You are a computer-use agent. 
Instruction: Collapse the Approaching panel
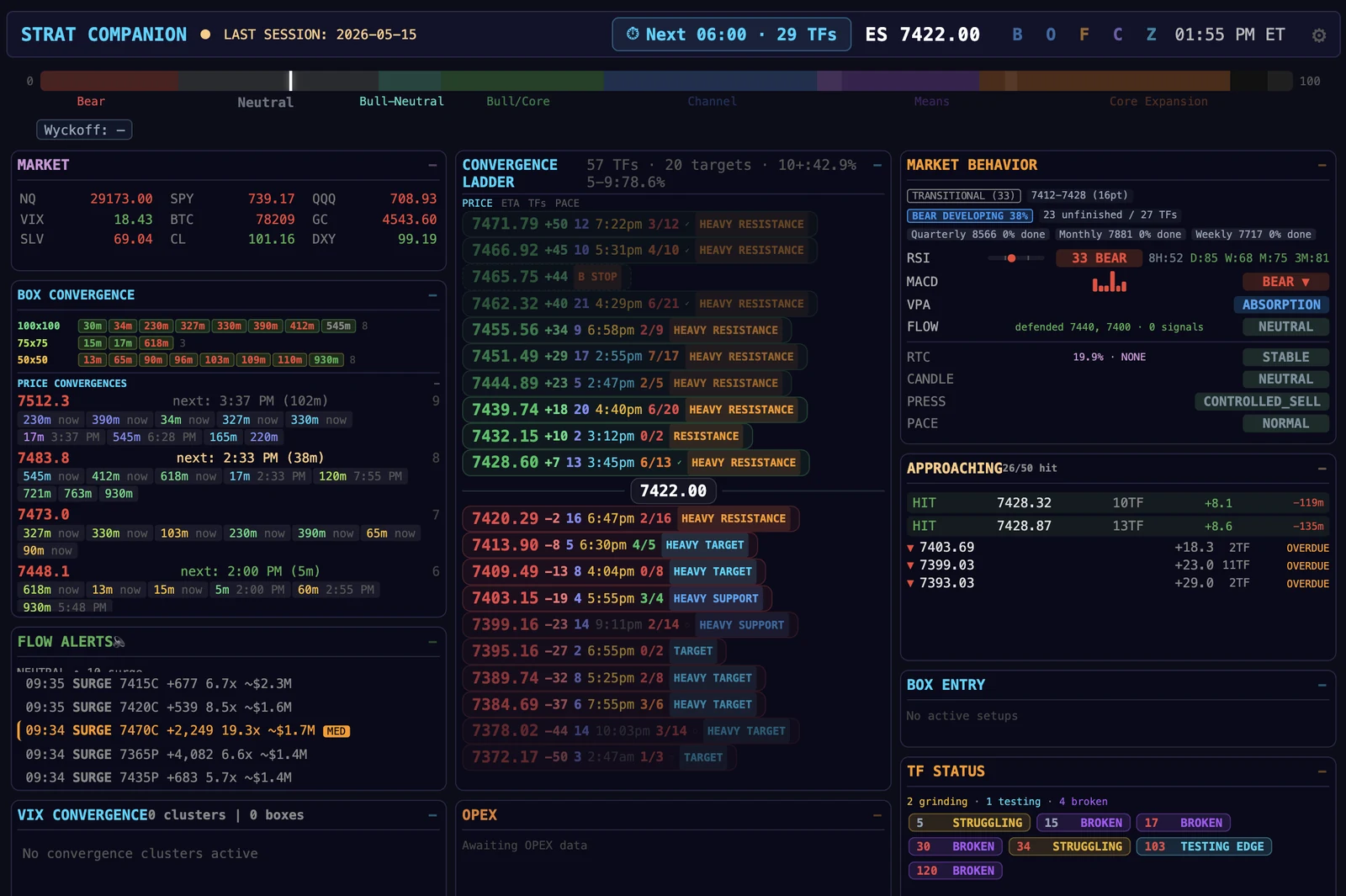1322,469
